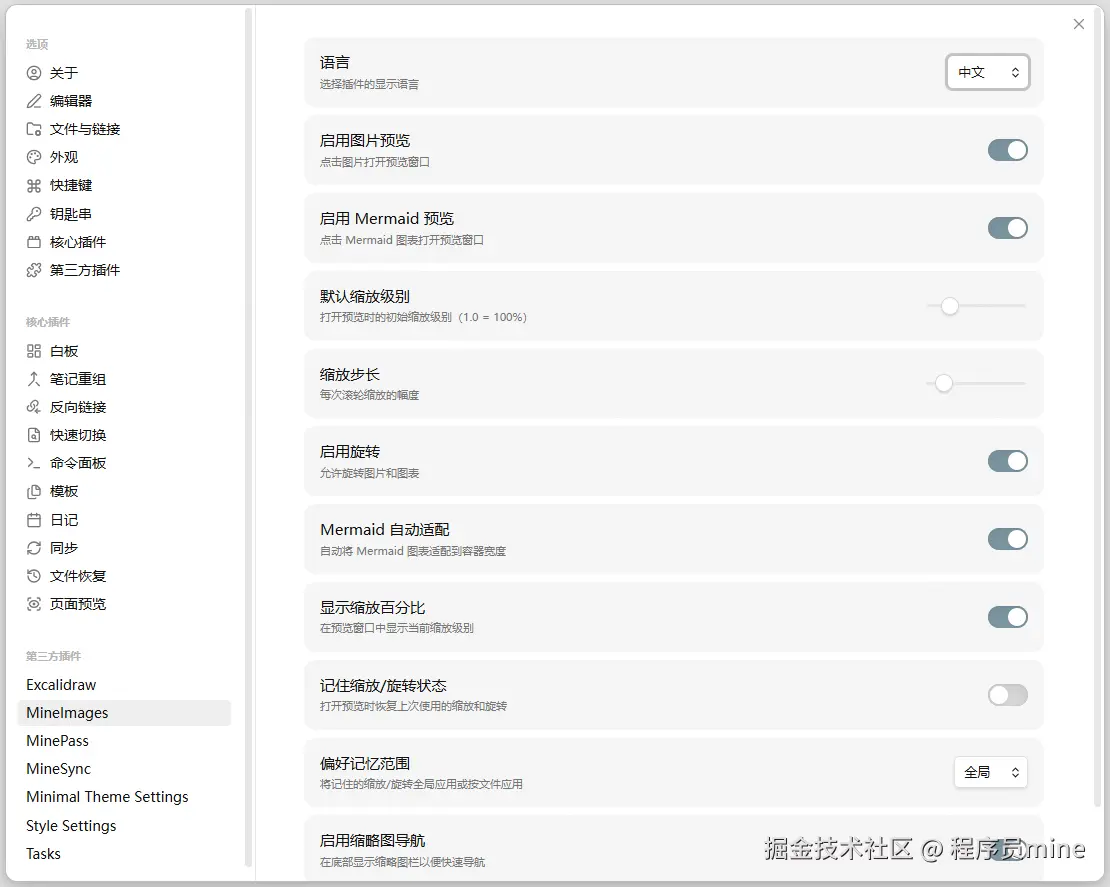The image size is (1110, 887).
Task: Open the 偏好记忆范围 dropdown showing 全局
Action: point(990,772)
